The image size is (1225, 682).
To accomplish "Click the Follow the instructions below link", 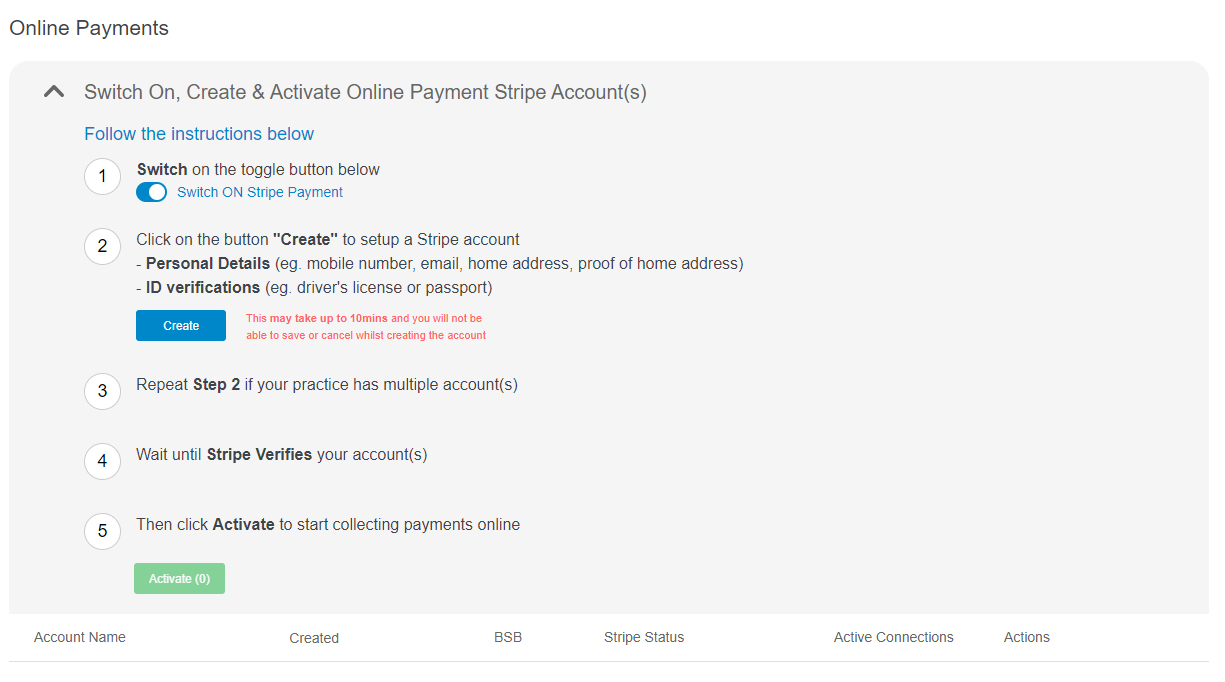I will (199, 133).
